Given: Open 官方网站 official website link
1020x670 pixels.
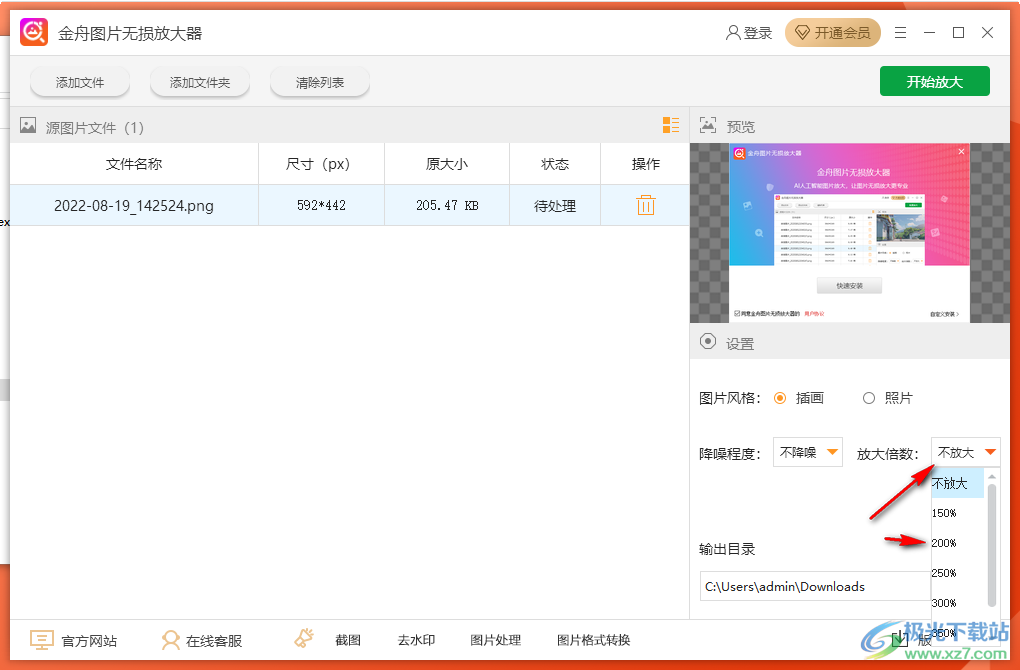Looking at the screenshot, I should pyautogui.click(x=89, y=641).
